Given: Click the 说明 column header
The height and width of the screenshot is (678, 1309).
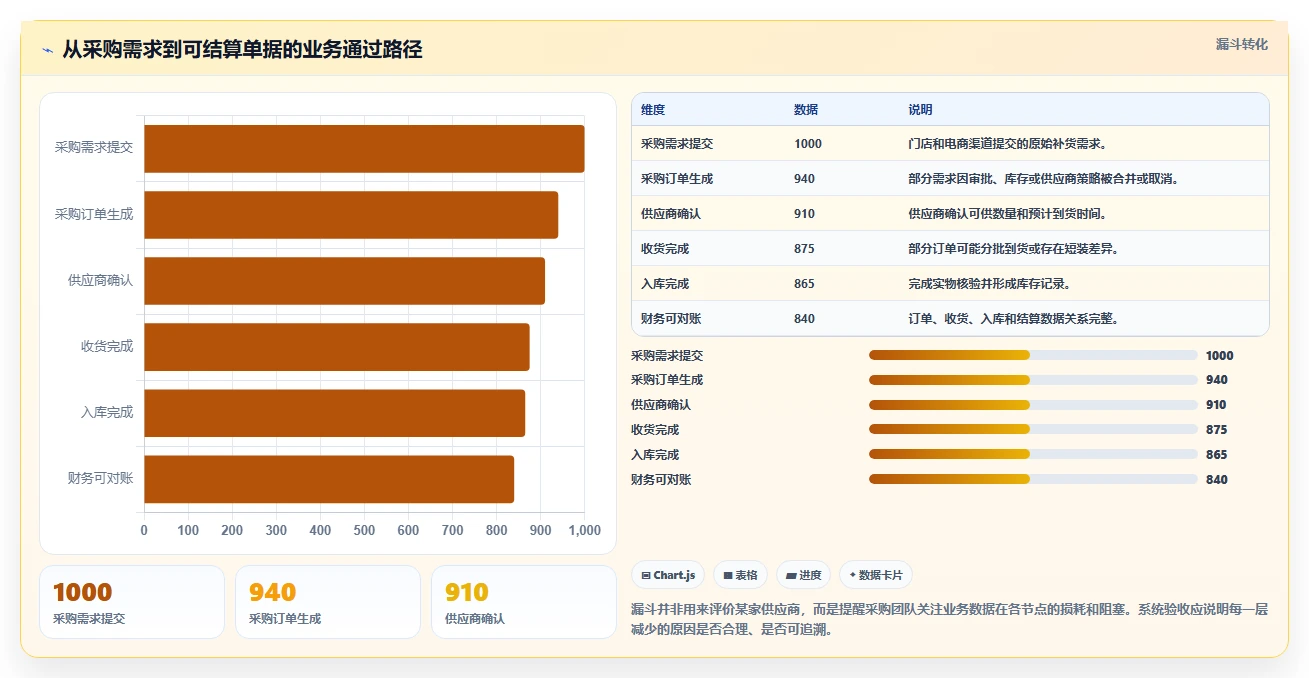Looking at the screenshot, I should click(x=920, y=110).
